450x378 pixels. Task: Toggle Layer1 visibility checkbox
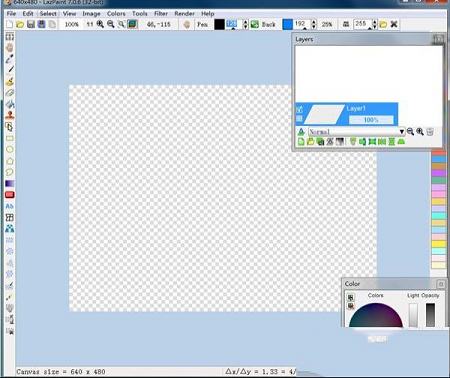[x=299, y=109]
